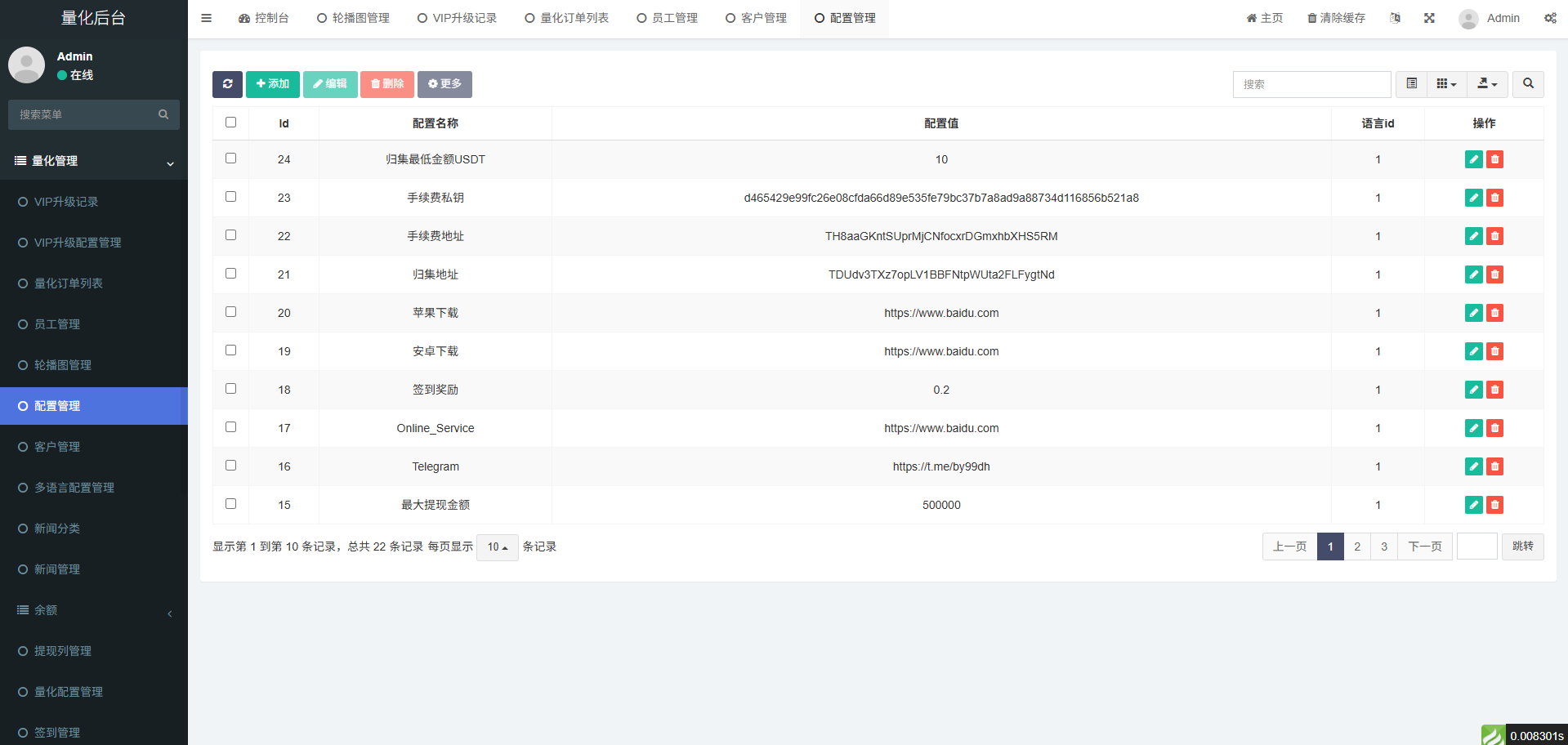Select checkbox for row 23

(x=230, y=197)
